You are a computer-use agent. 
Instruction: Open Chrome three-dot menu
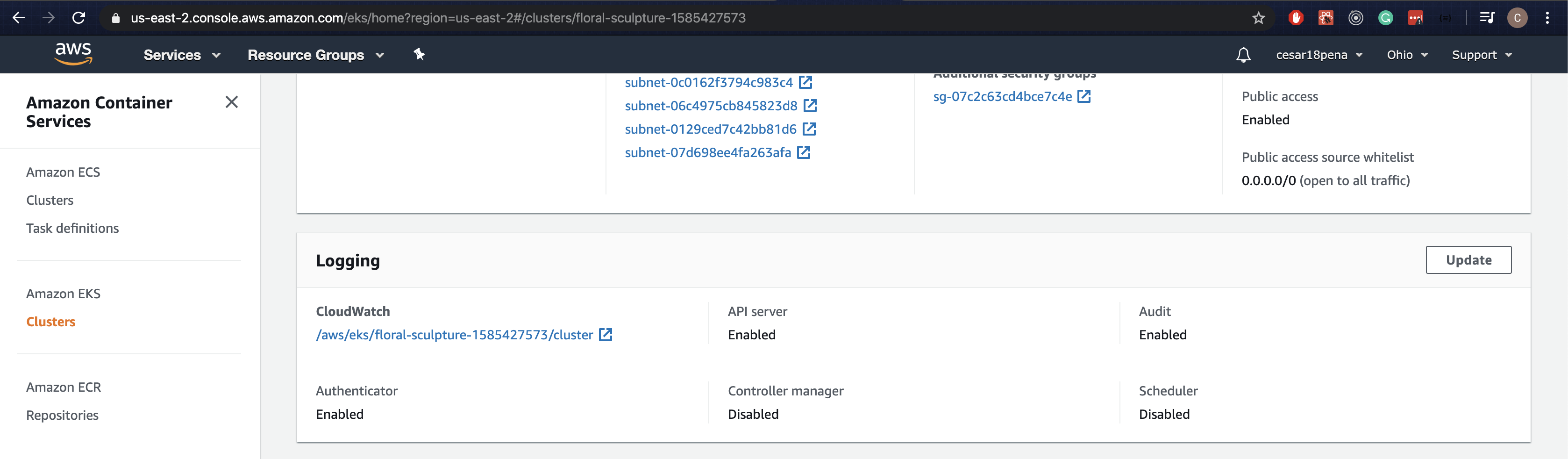1547,18
